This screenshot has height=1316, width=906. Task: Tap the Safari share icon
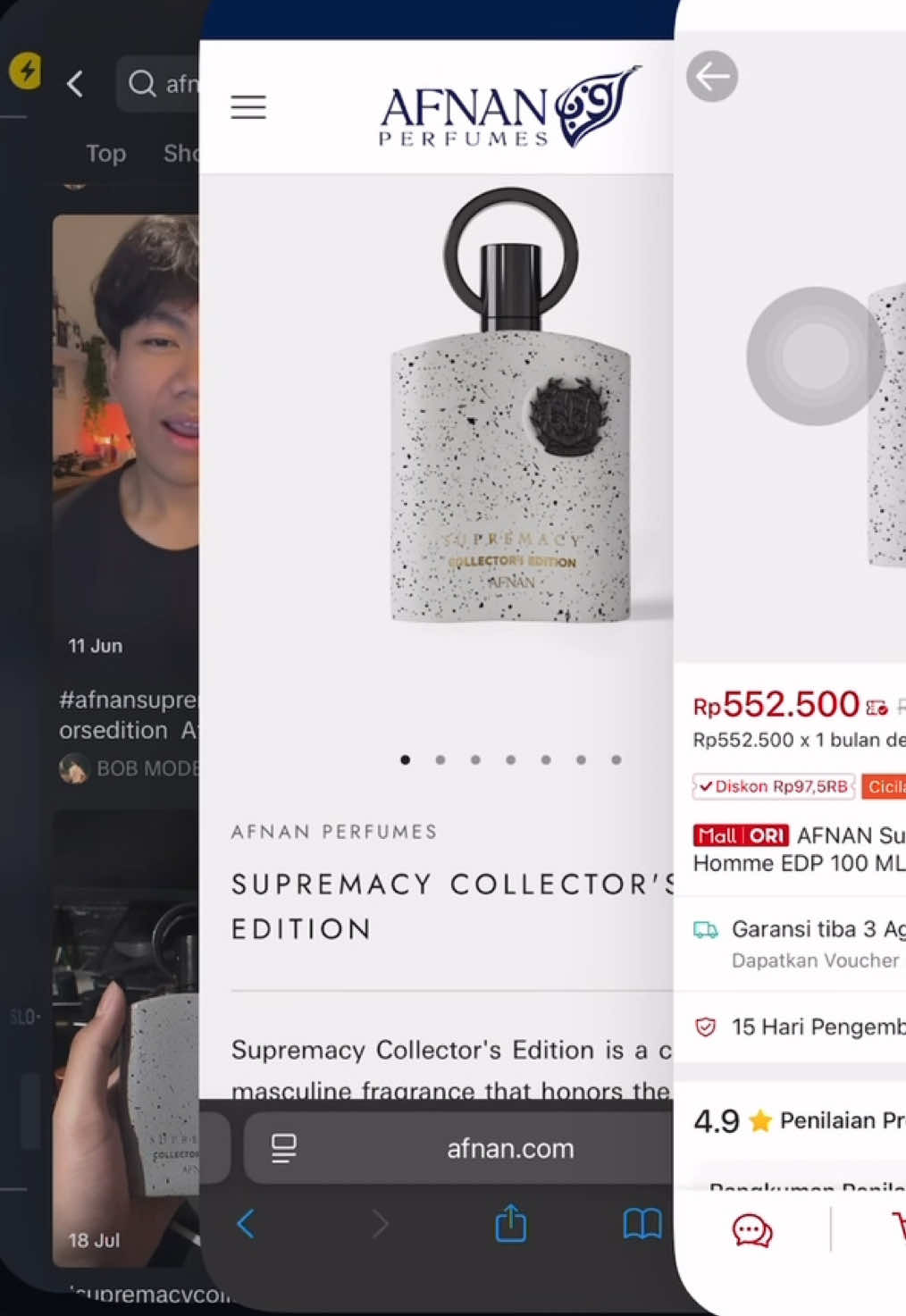tap(510, 1223)
